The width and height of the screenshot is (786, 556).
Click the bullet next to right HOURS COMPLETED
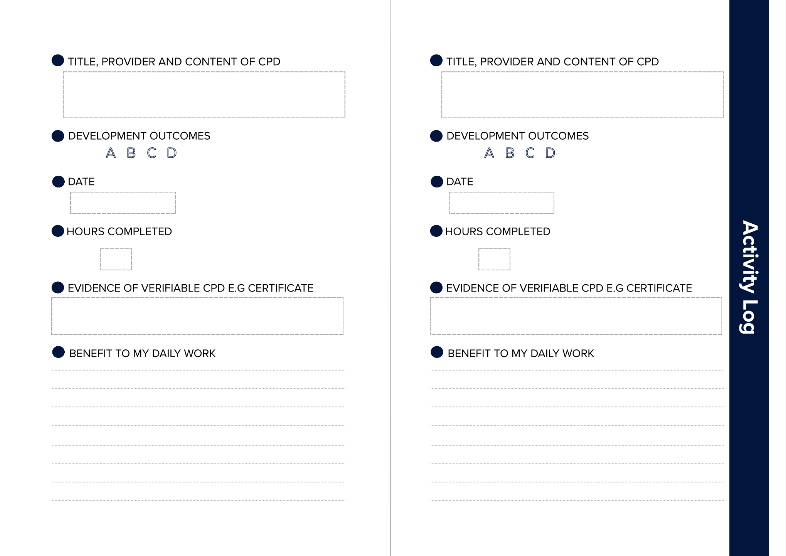(x=436, y=231)
